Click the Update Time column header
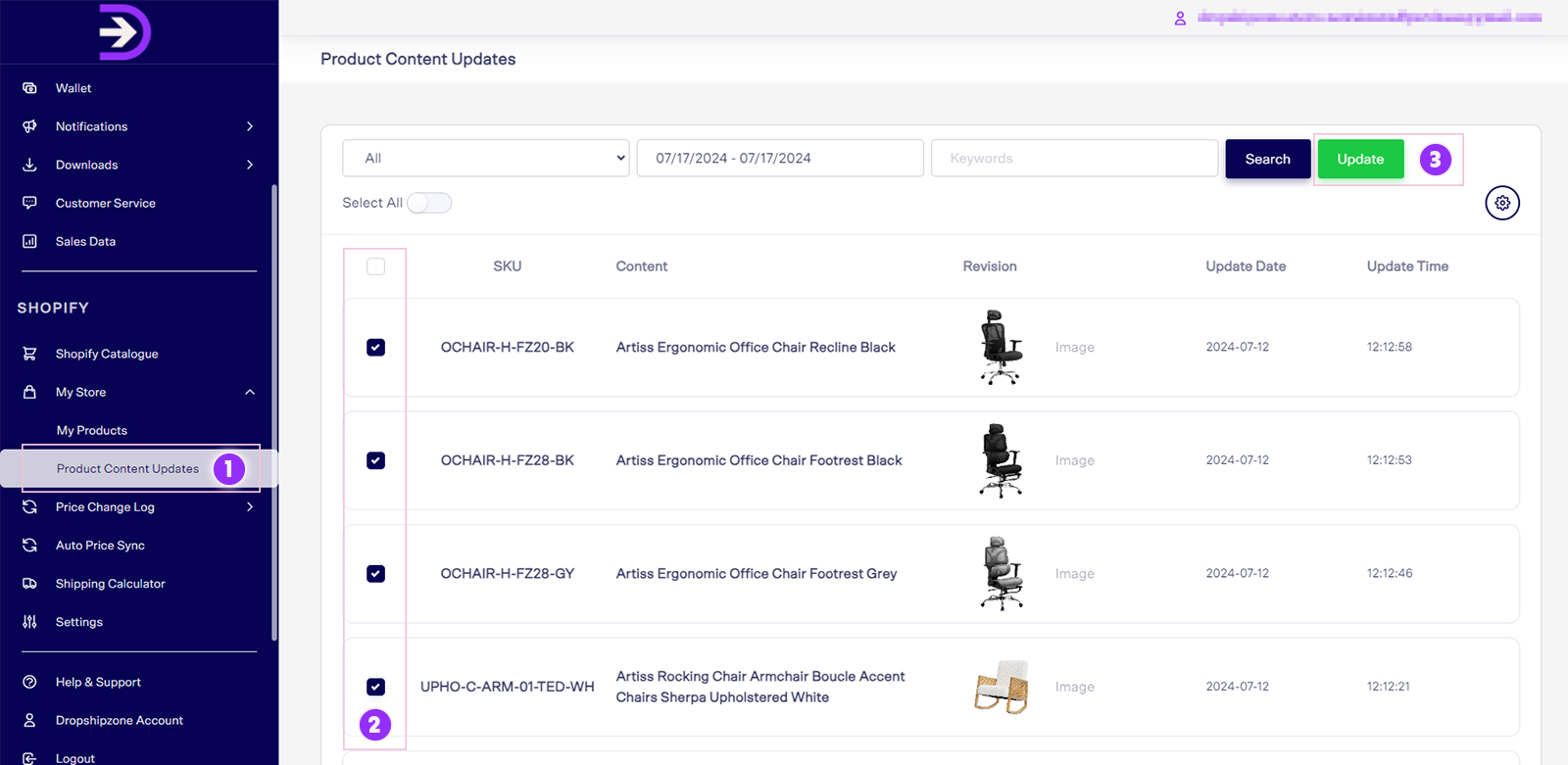The height and width of the screenshot is (765, 1568). pos(1407,266)
